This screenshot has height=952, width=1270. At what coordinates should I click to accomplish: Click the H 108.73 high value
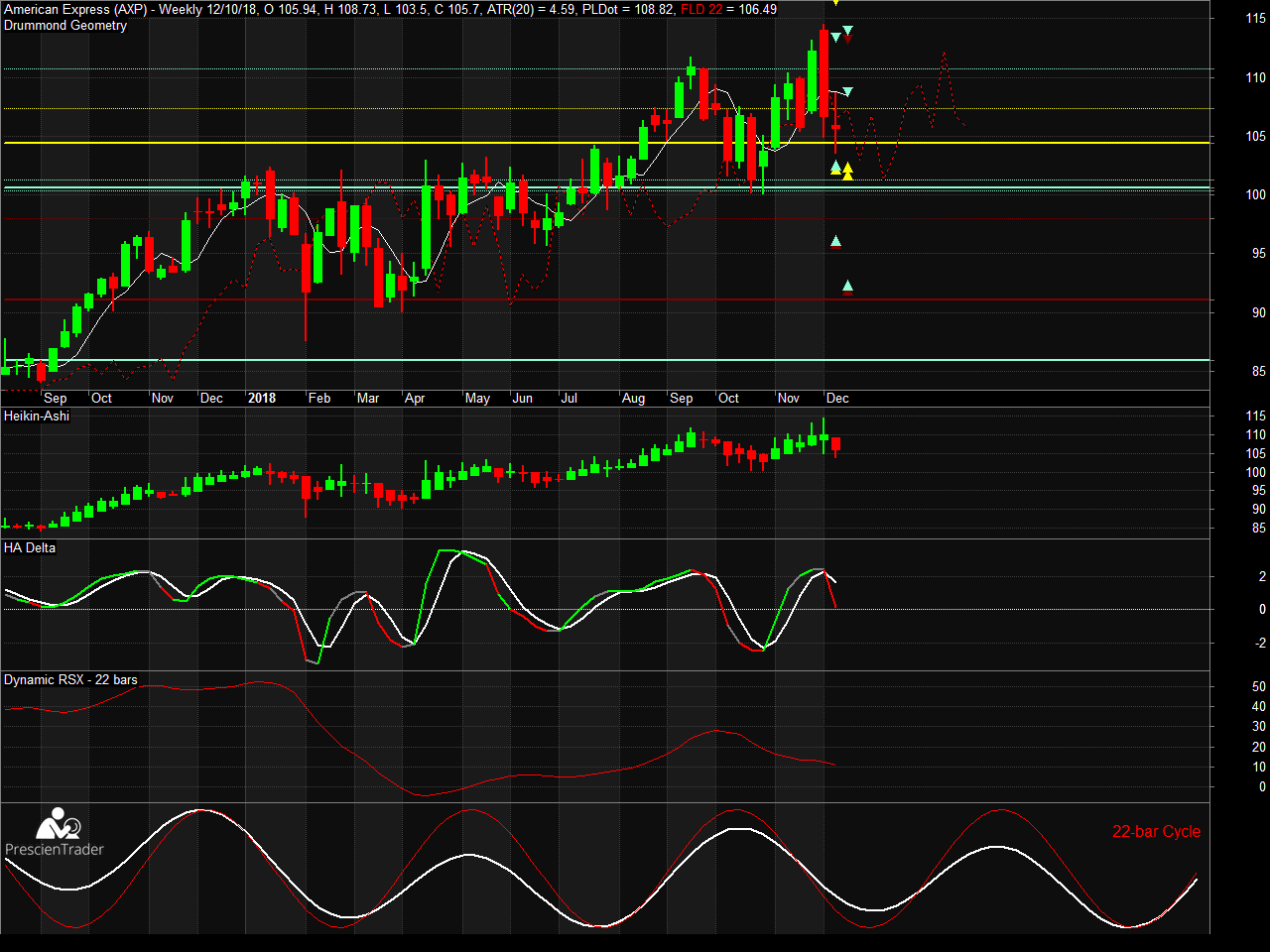pyautogui.click(x=350, y=9)
